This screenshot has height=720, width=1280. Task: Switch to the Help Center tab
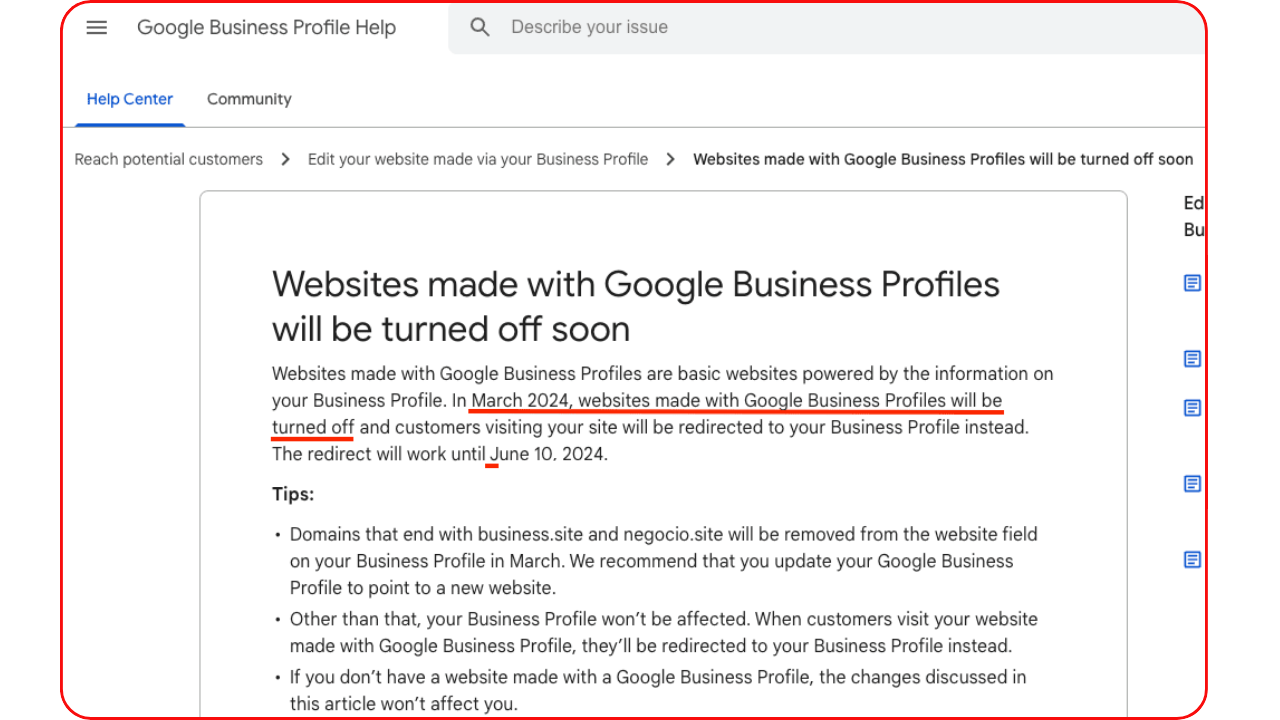130,99
